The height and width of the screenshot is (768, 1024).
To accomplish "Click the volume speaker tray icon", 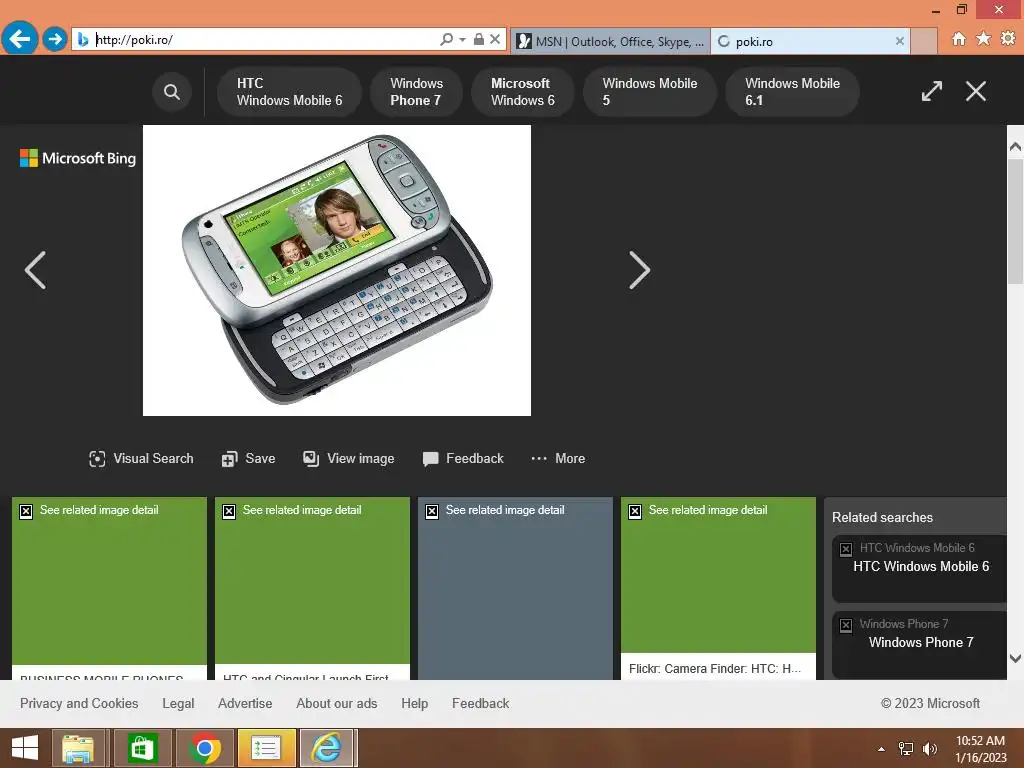I will click(930, 748).
